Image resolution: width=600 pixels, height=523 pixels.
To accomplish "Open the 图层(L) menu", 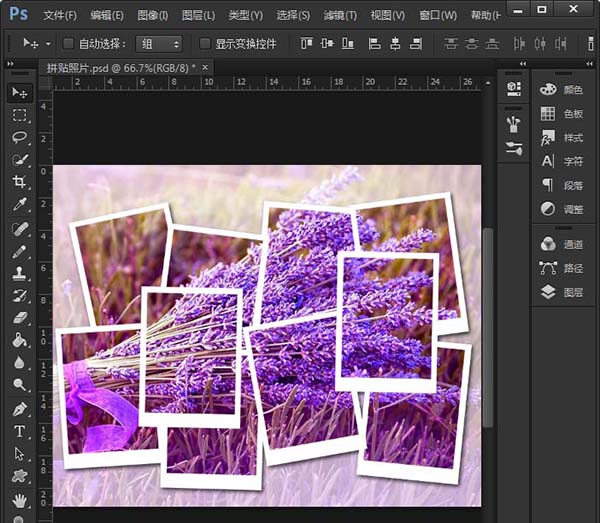I will click(x=199, y=15).
